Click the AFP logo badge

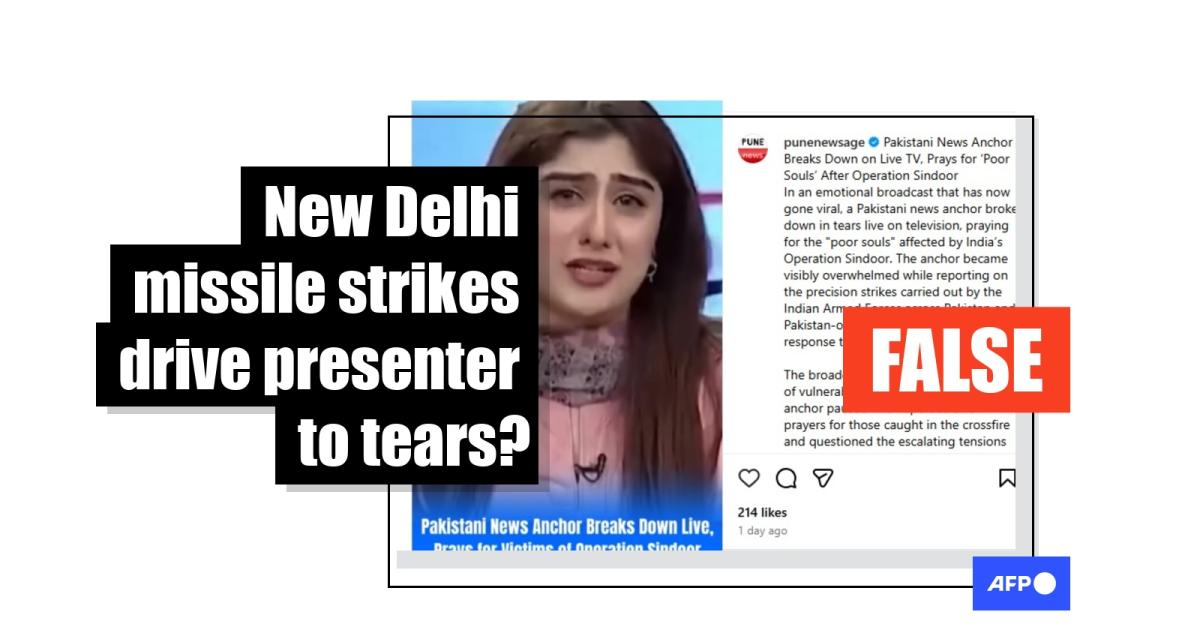click(x=1021, y=583)
